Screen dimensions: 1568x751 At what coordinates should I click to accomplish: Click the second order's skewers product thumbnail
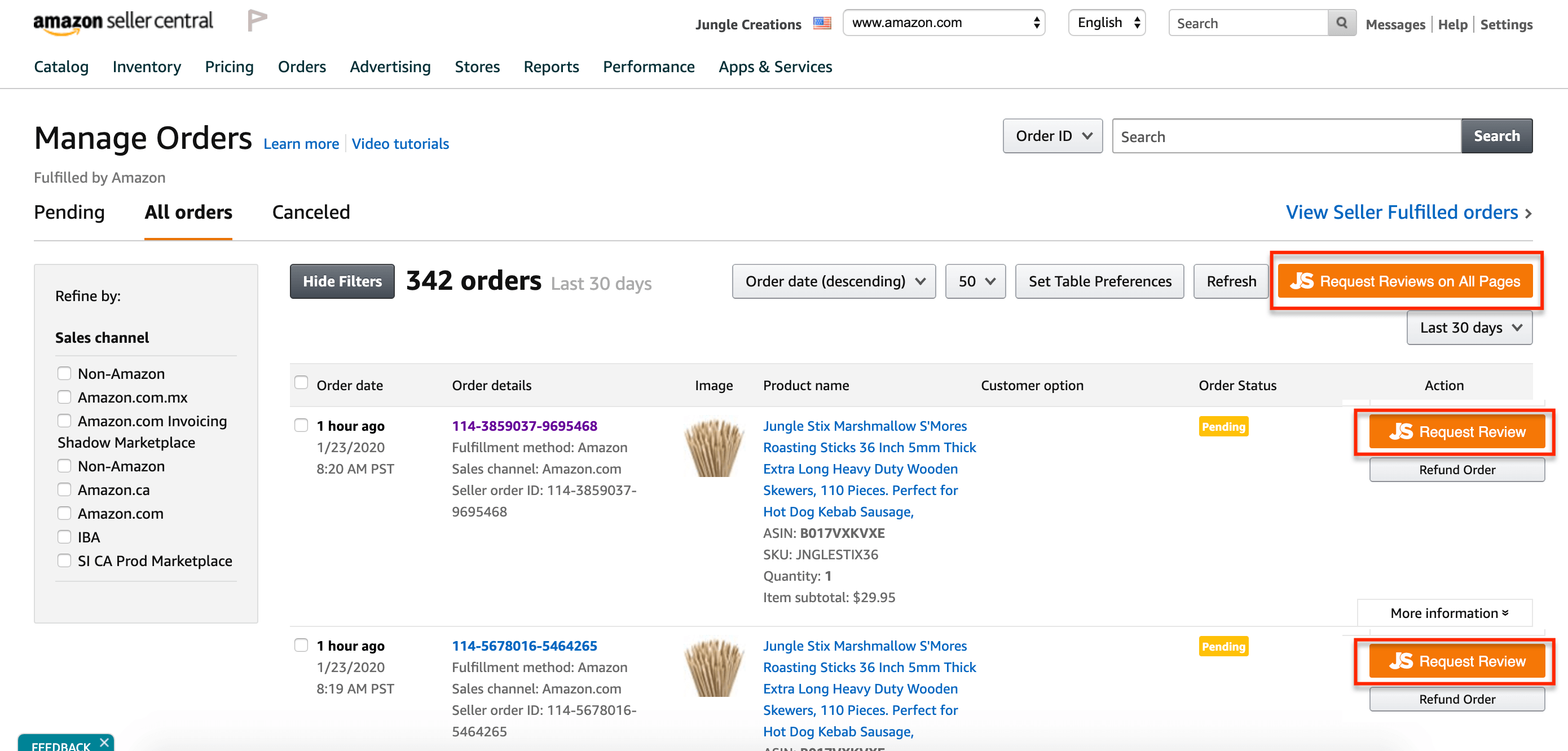tap(713, 668)
